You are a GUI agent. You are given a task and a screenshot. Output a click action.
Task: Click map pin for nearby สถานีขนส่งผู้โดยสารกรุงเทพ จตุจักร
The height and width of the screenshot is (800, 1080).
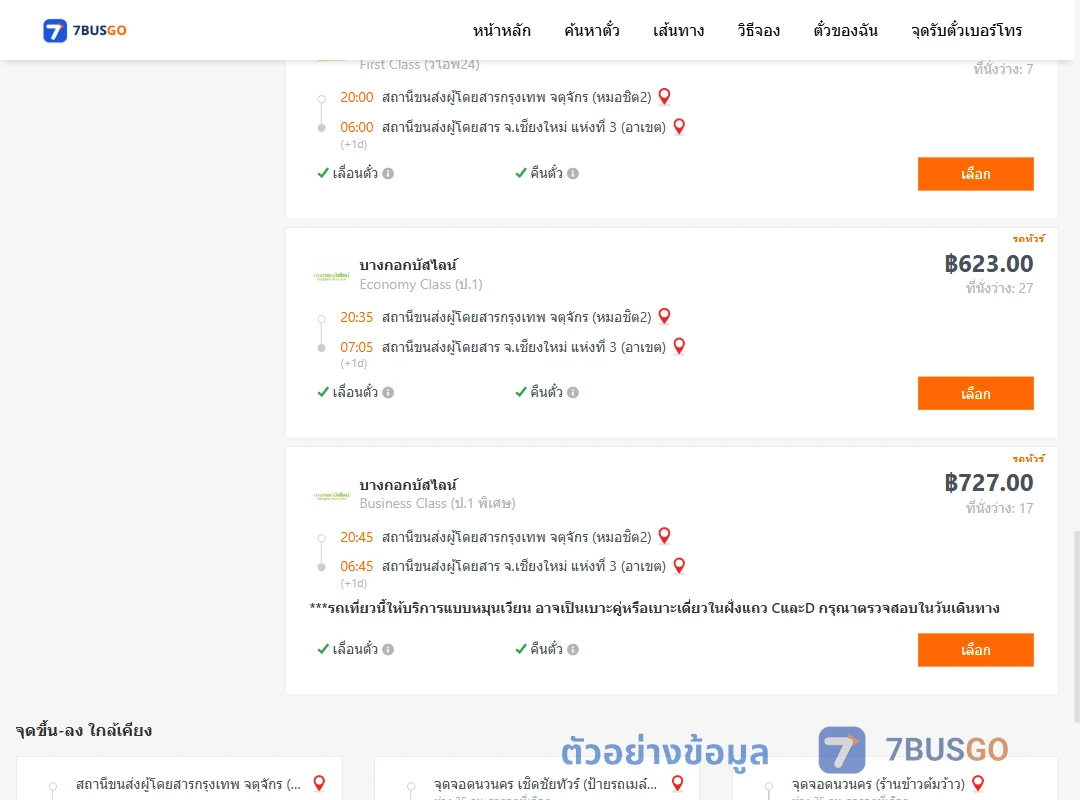(x=320, y=783)
